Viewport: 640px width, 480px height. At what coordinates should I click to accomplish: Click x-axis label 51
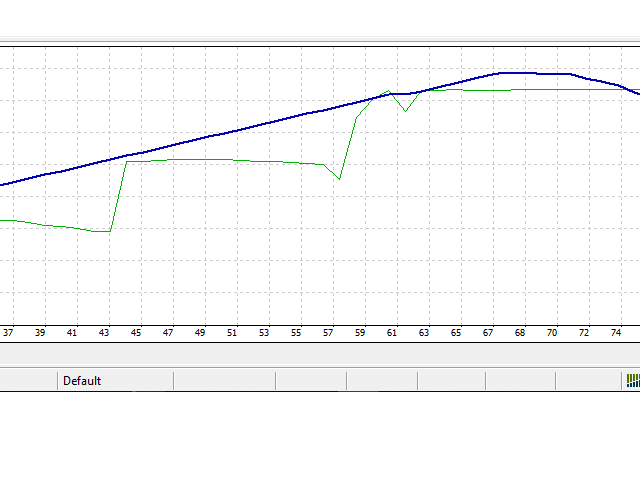[232, 333]
